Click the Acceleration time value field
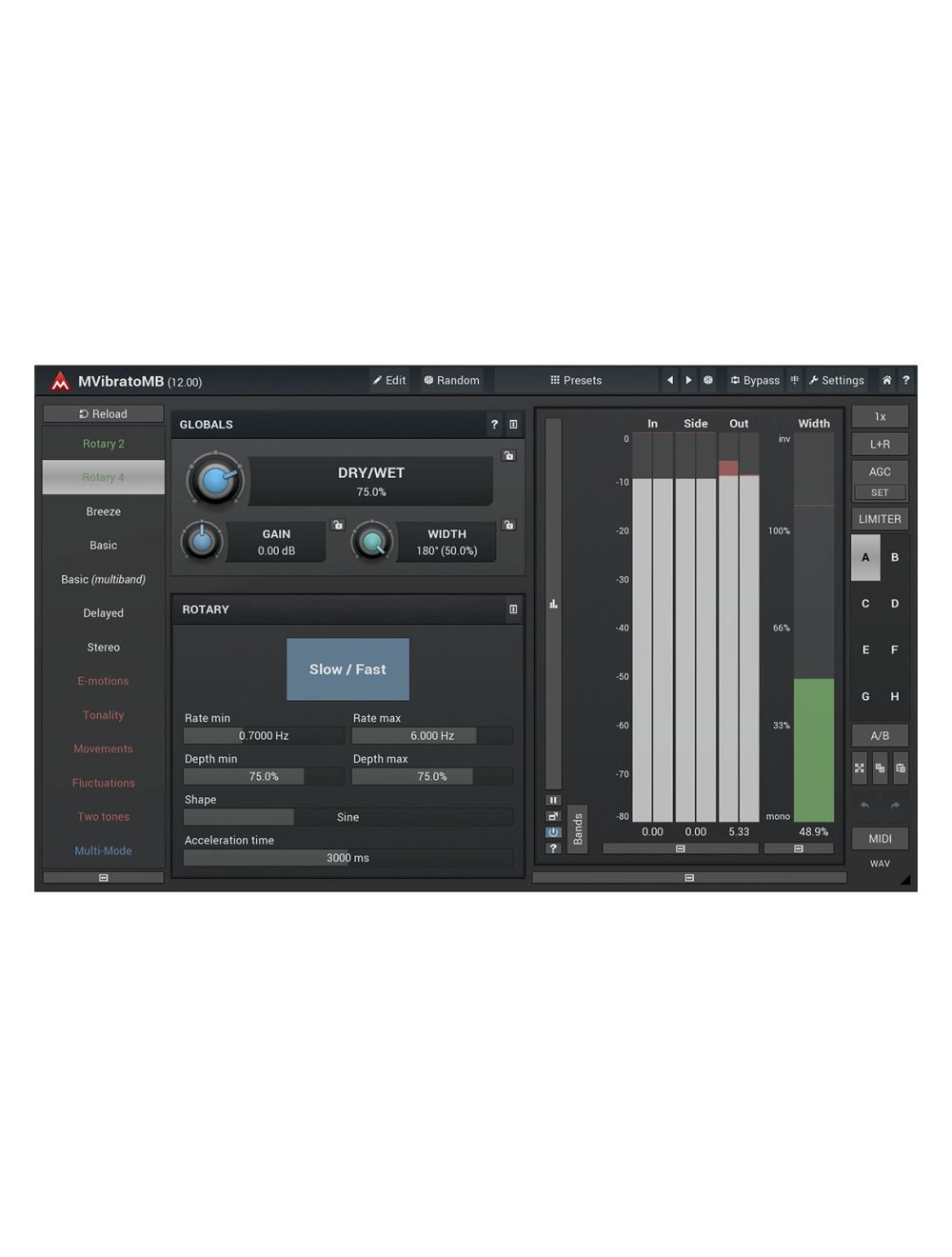Viewport: 952px width, 1257px height. coord(347,857)
